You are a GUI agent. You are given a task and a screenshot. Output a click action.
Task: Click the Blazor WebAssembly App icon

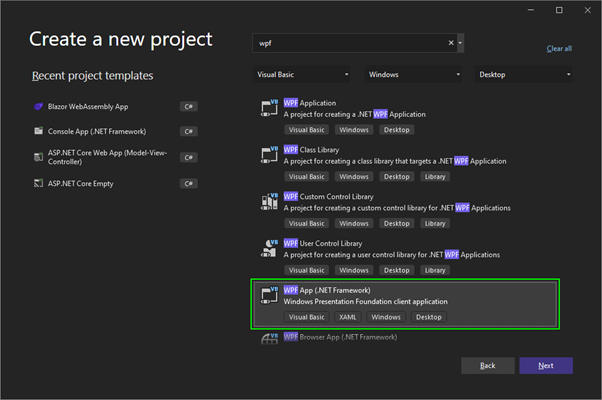(38, 106)
